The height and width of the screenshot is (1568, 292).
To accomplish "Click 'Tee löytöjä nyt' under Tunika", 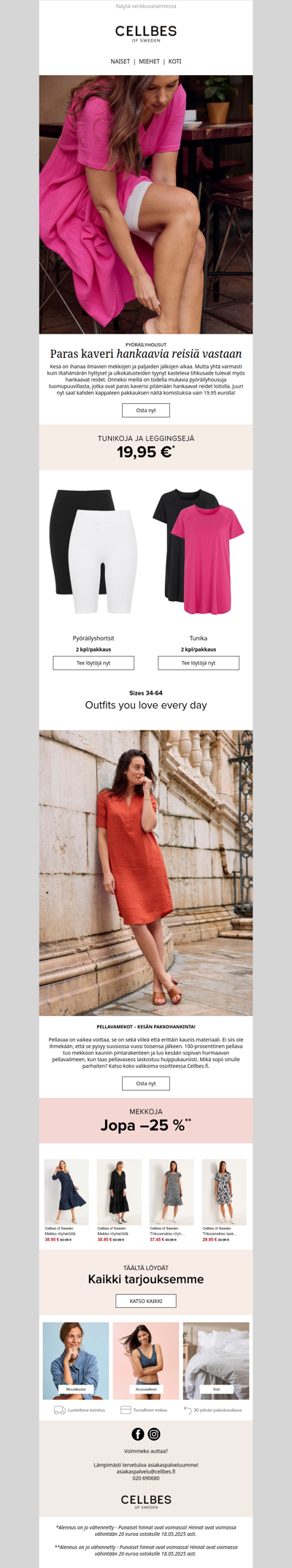I will click(199, 663).
